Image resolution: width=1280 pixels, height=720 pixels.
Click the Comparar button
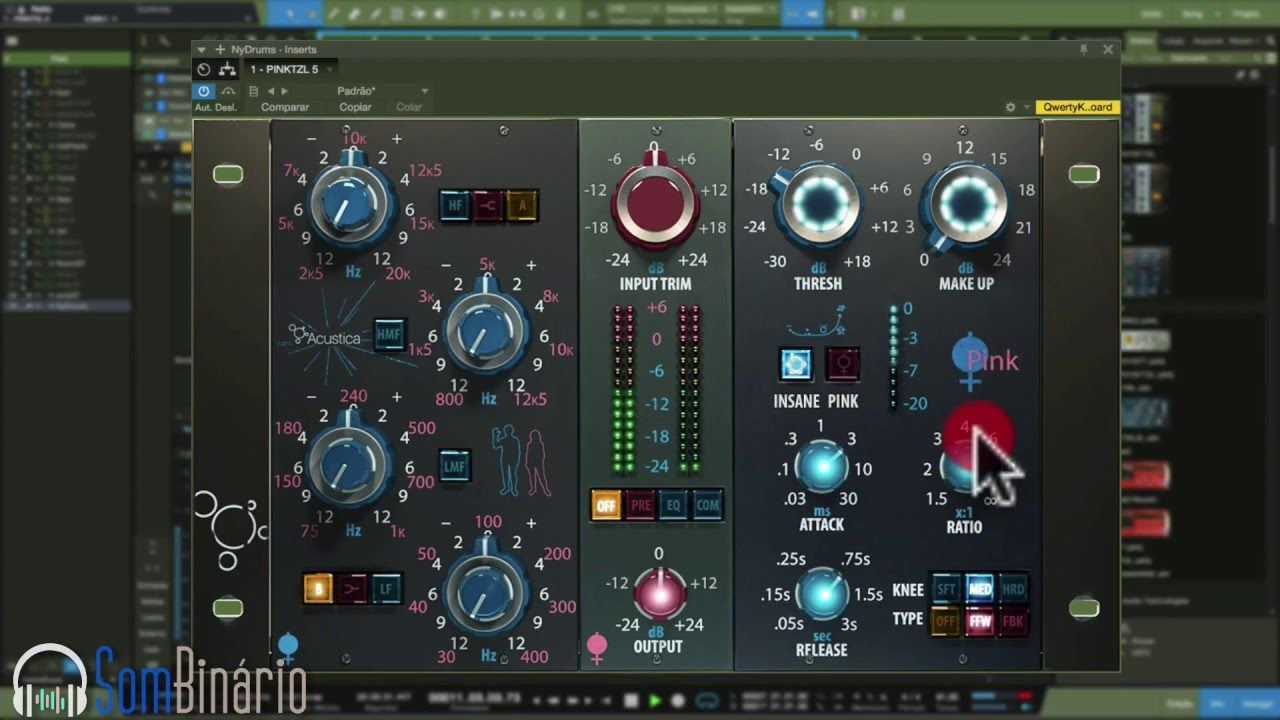point(285,107)
